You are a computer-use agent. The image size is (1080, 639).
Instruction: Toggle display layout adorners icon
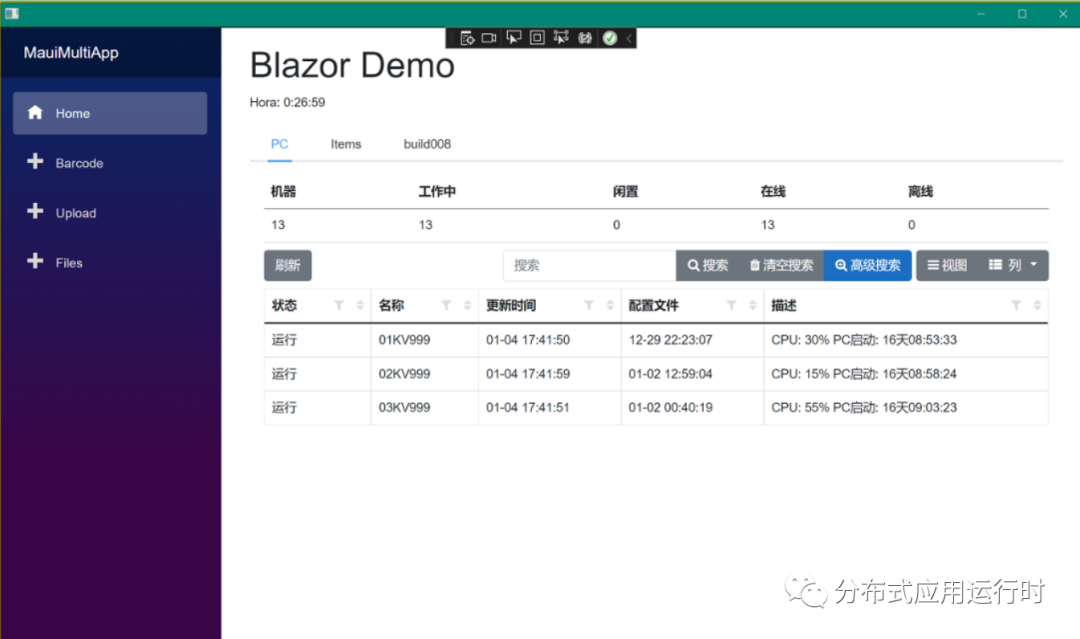click(537, 38)
